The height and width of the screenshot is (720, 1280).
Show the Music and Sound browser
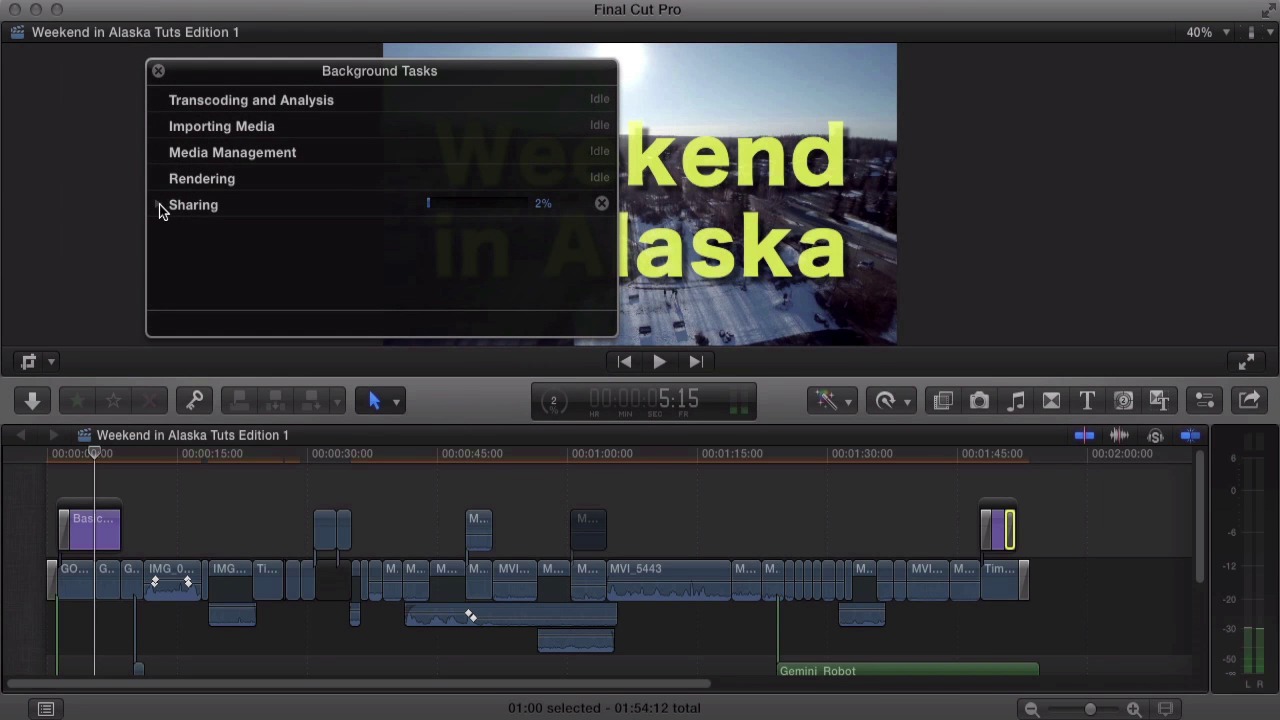pos(1015,401)
